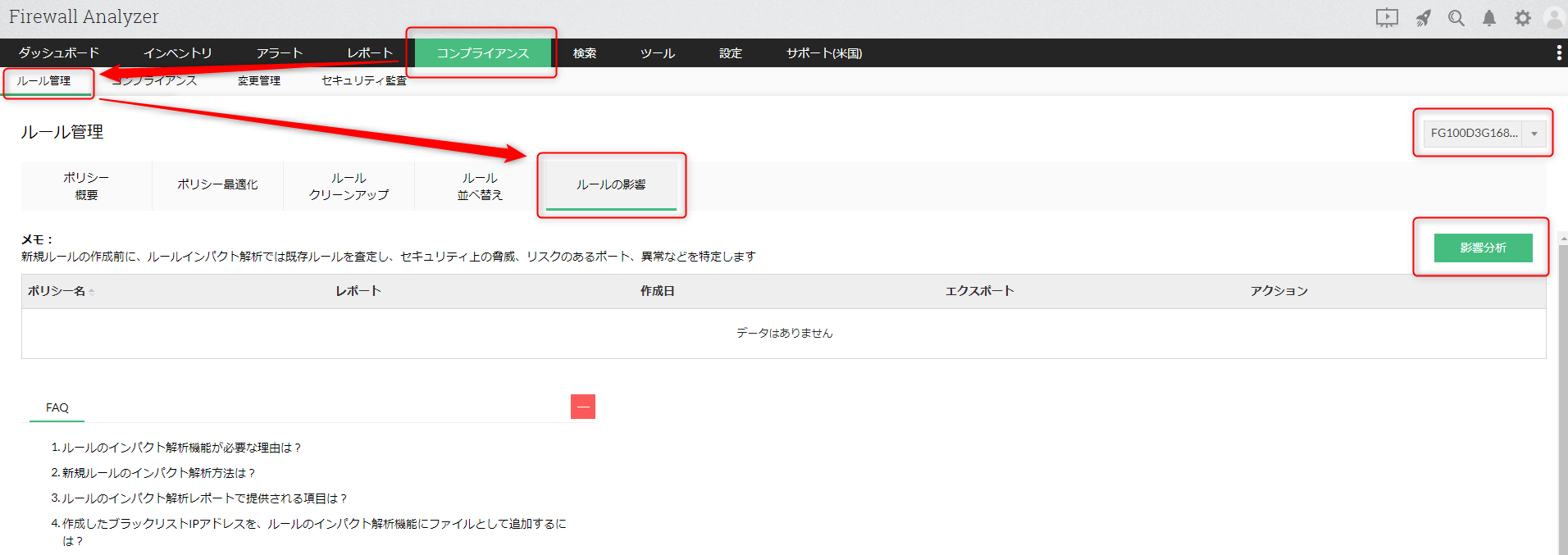
Task: Open the インベントリ menu
Action: pyautogui.click(x=177, y=53)
